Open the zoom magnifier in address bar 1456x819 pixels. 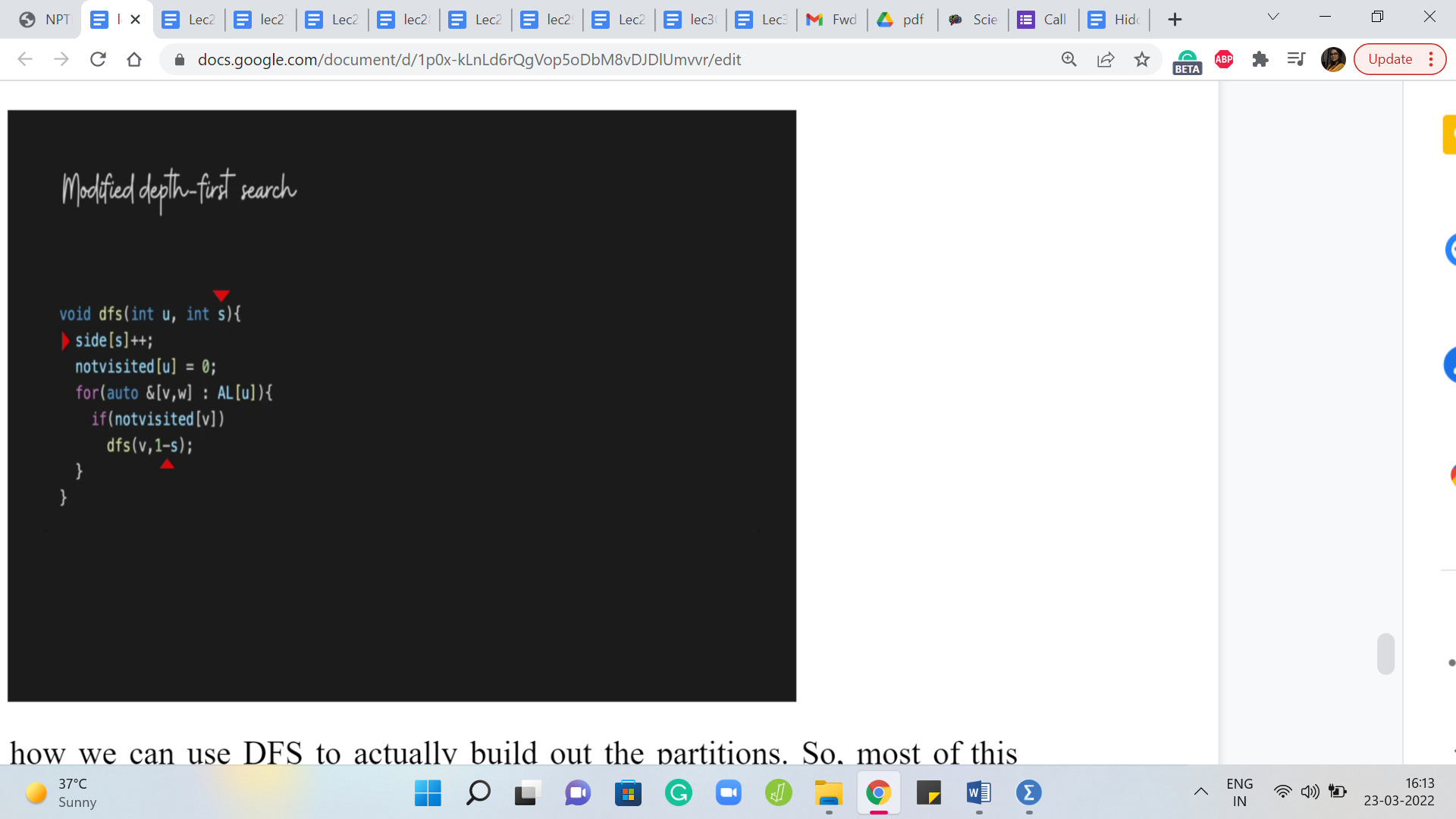(x=1069, y=59)
